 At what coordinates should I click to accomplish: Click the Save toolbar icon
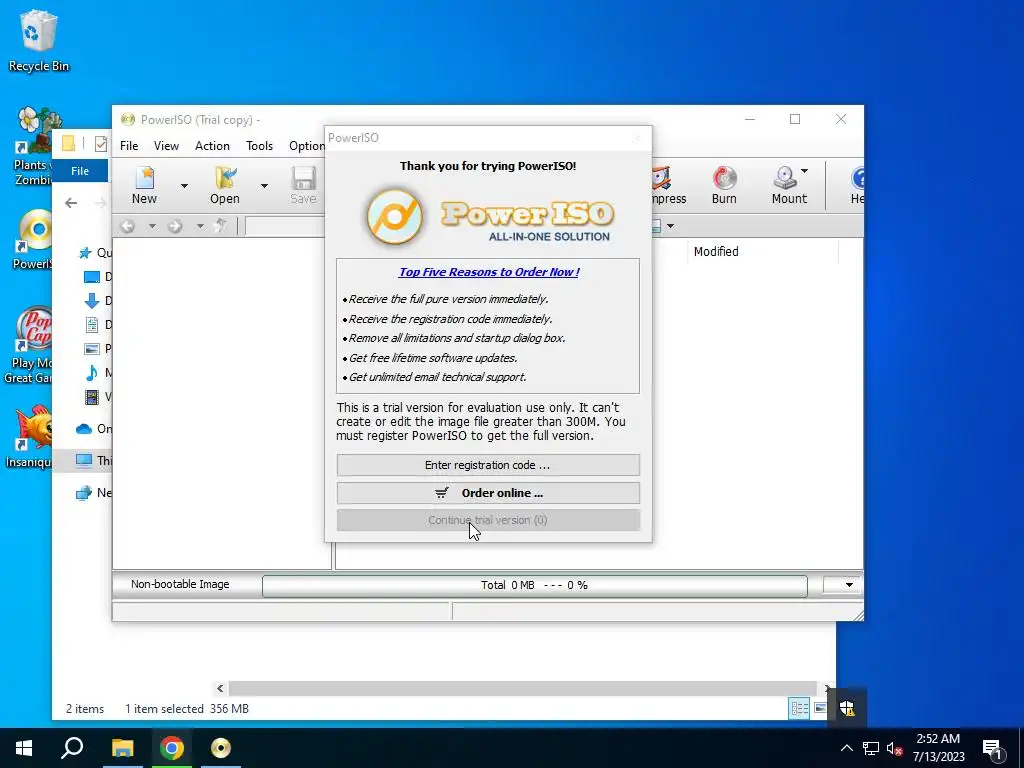303,185
